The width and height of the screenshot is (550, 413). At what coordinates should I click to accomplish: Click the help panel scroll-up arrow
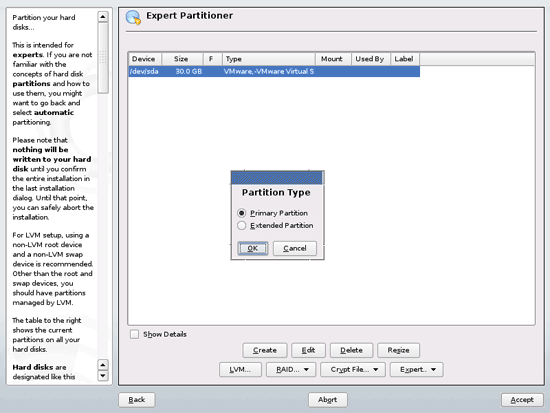103,16
